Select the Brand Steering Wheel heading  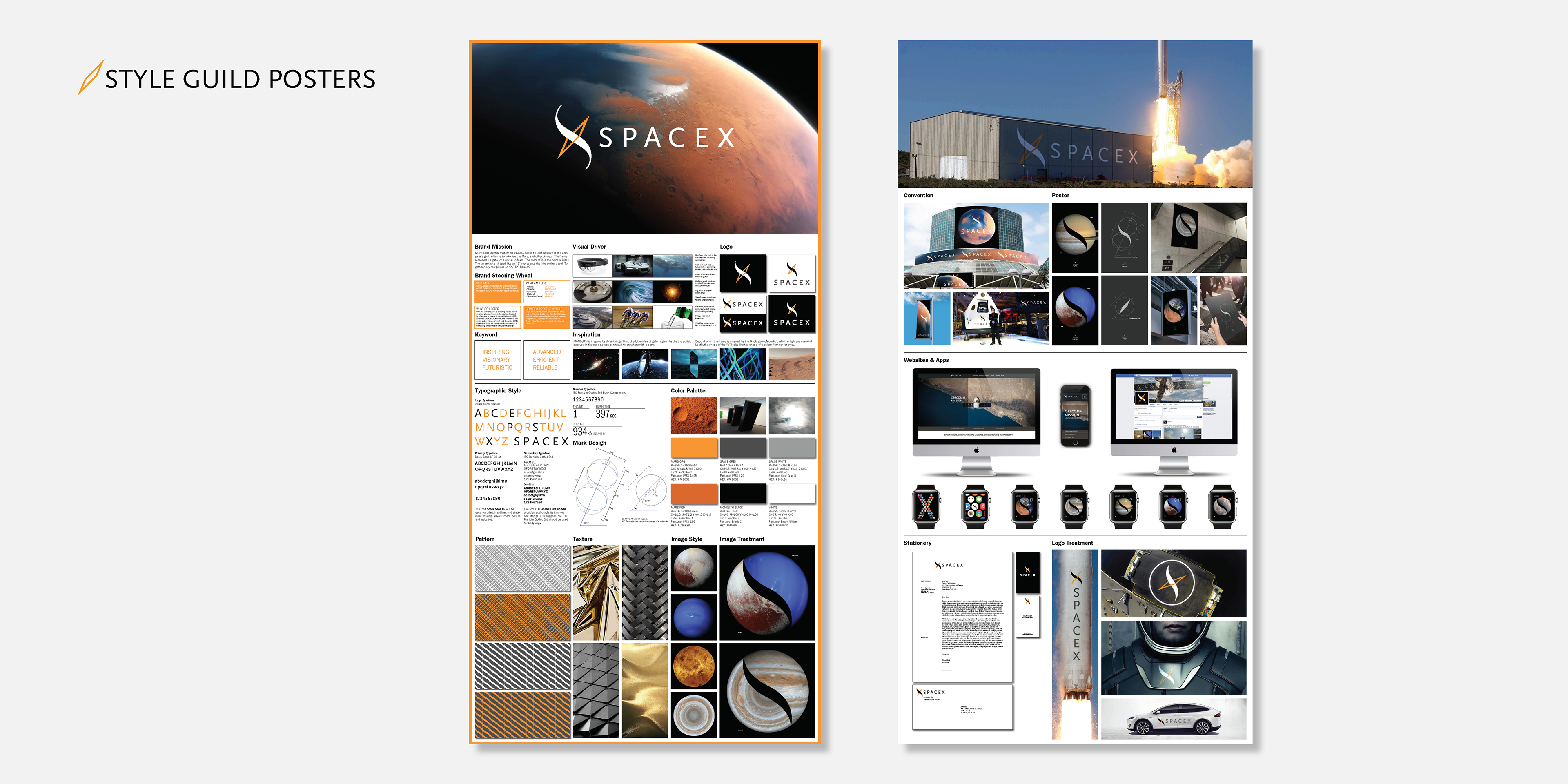tap(503, 276)
